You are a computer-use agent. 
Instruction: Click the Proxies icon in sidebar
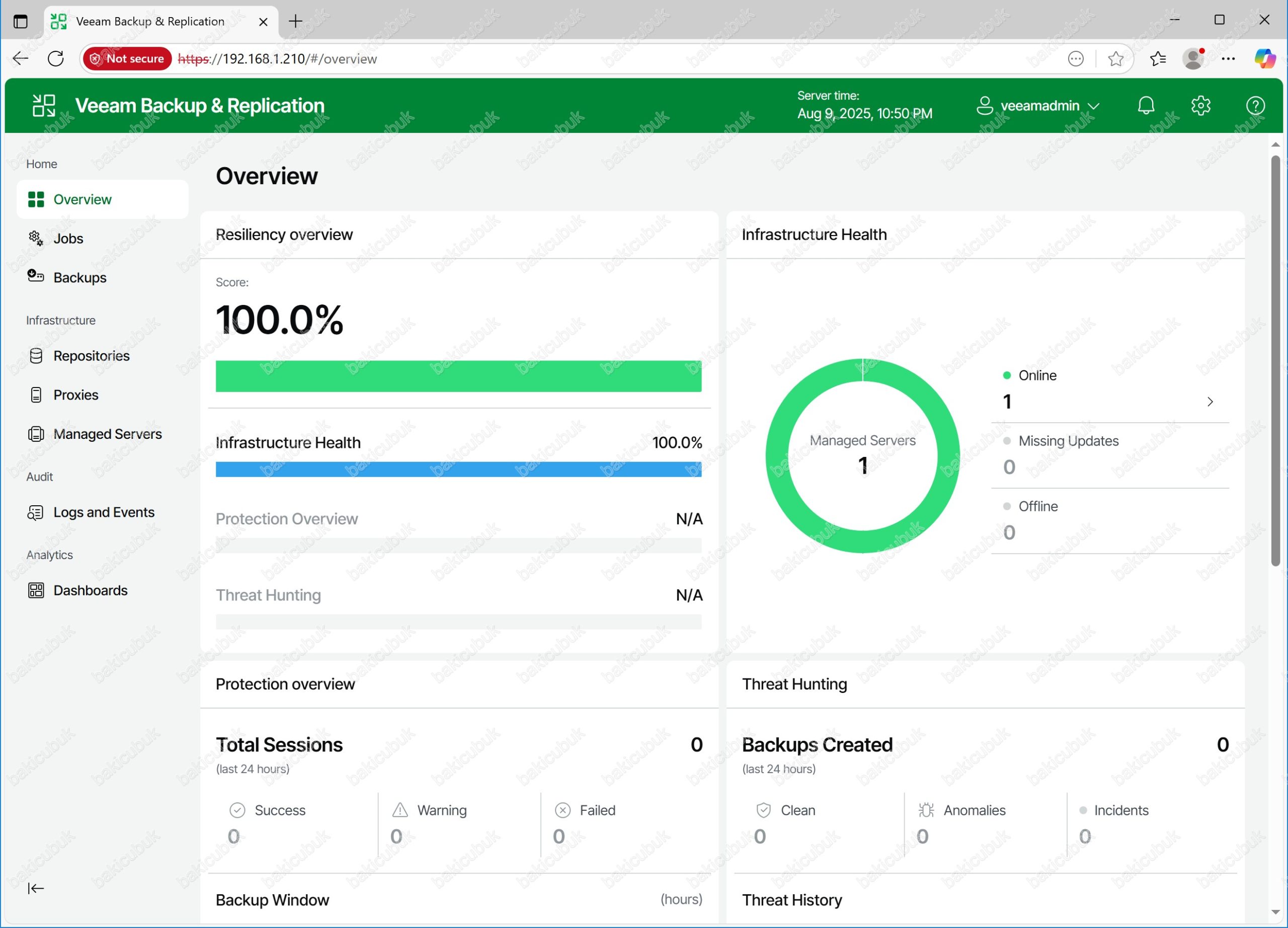click(x=36, y=395)
